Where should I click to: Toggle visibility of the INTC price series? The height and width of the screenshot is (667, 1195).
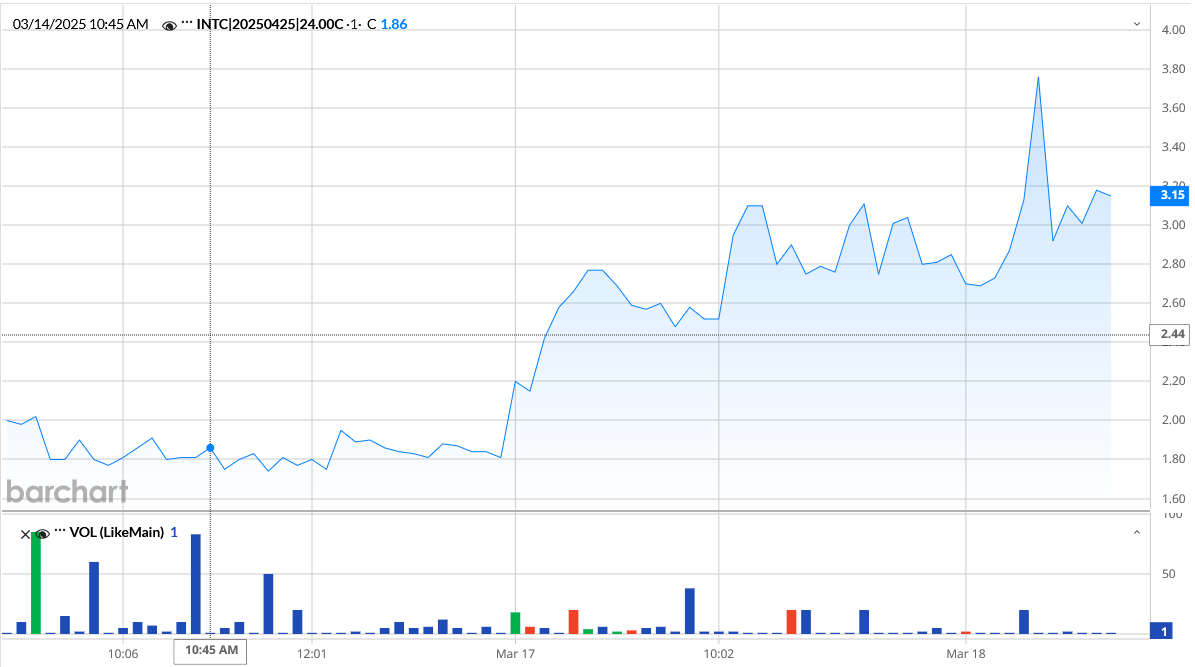170,24
